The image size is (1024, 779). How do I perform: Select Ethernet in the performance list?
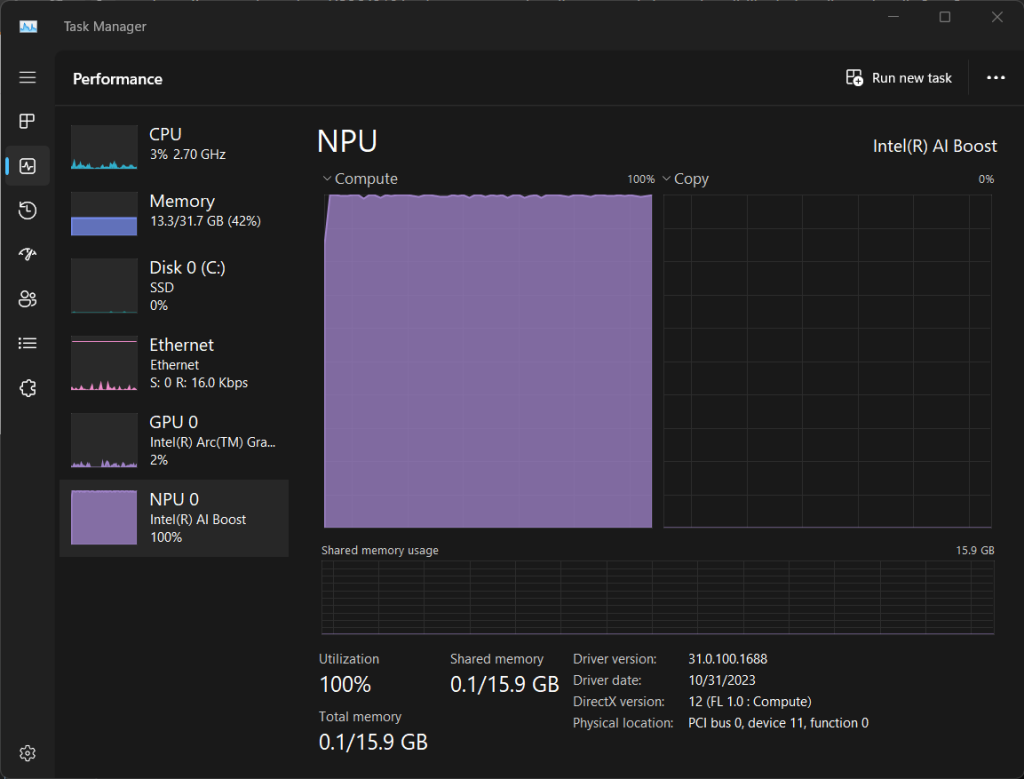(174, 362)
